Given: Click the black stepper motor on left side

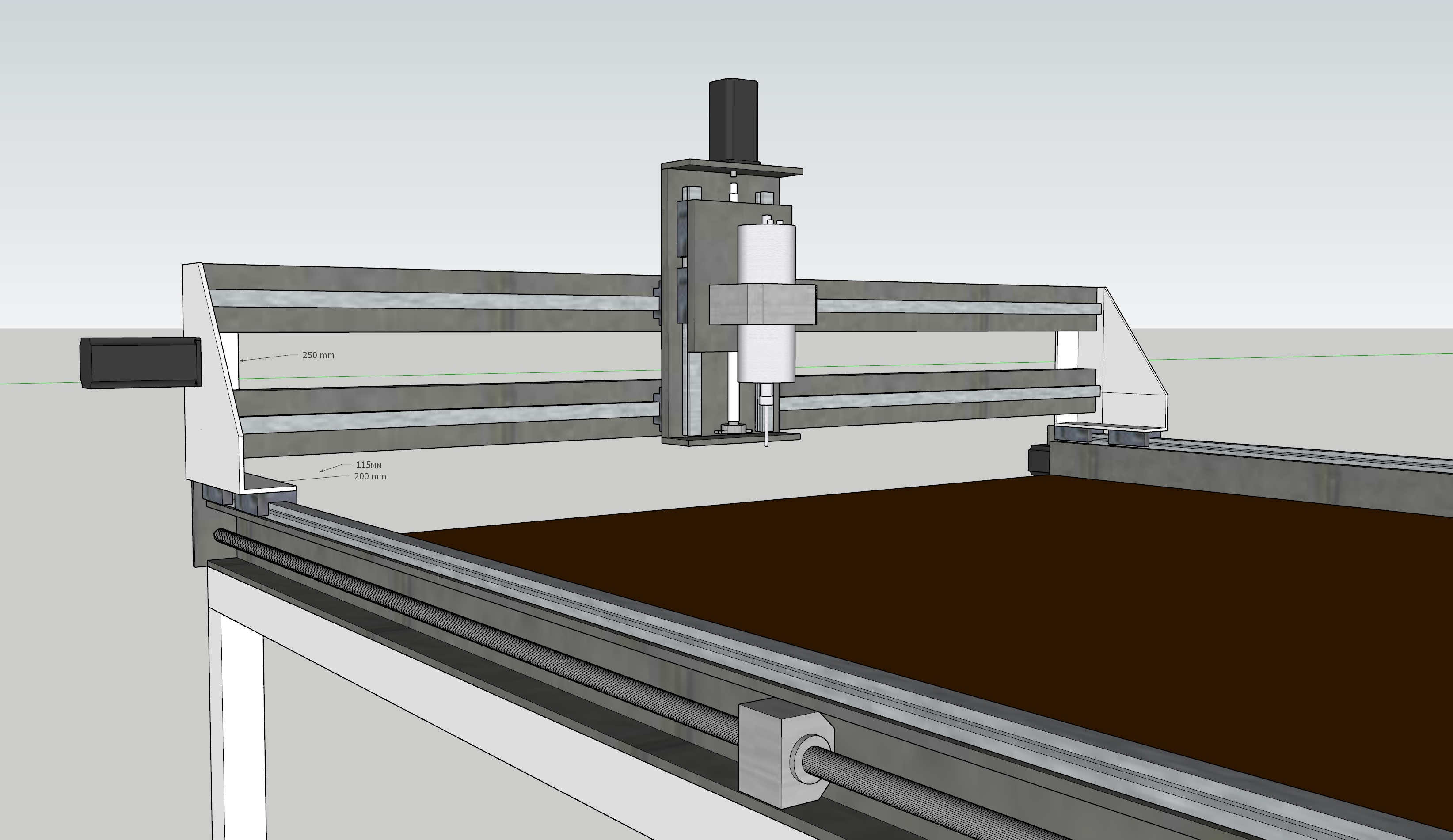Looking at the screenshot, I should 140,363.
